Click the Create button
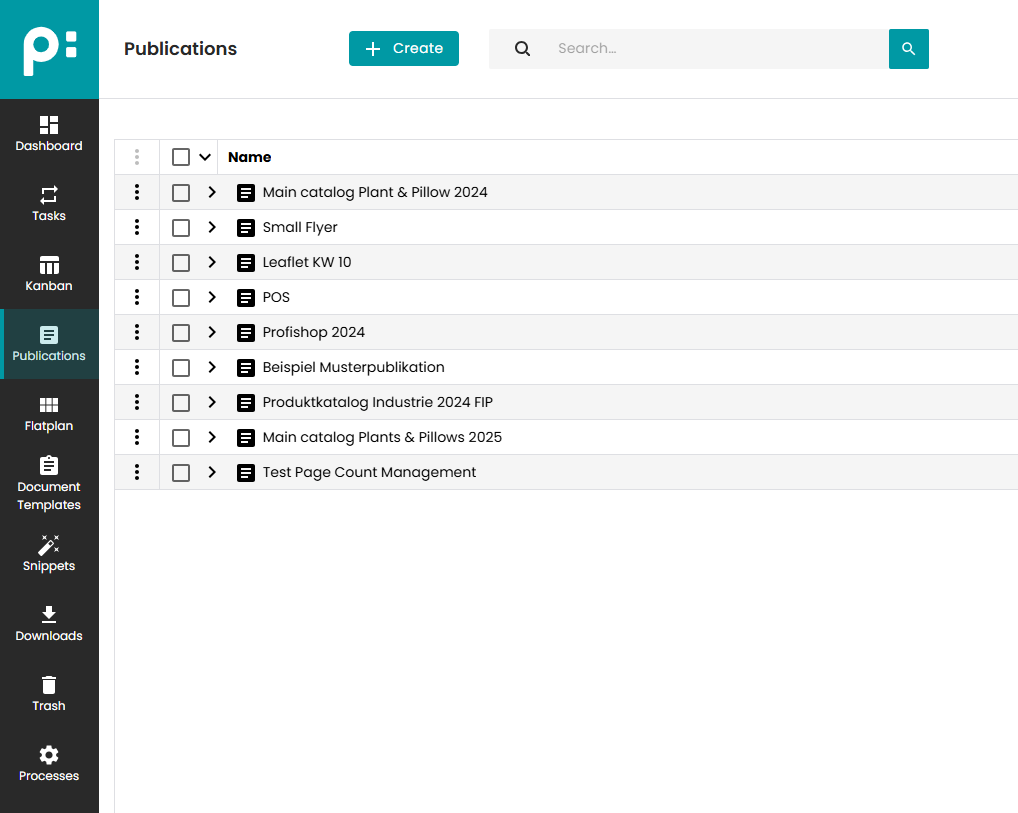The image size is (1018, 813). coord(404,48)
